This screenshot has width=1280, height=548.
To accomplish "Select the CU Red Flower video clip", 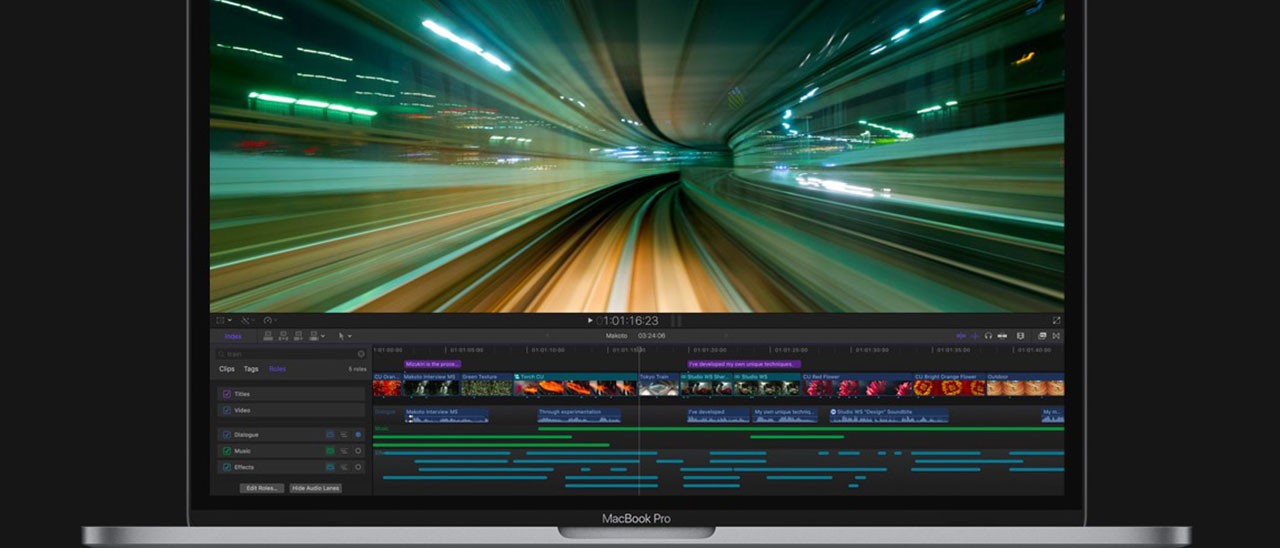I will point(857,385).
